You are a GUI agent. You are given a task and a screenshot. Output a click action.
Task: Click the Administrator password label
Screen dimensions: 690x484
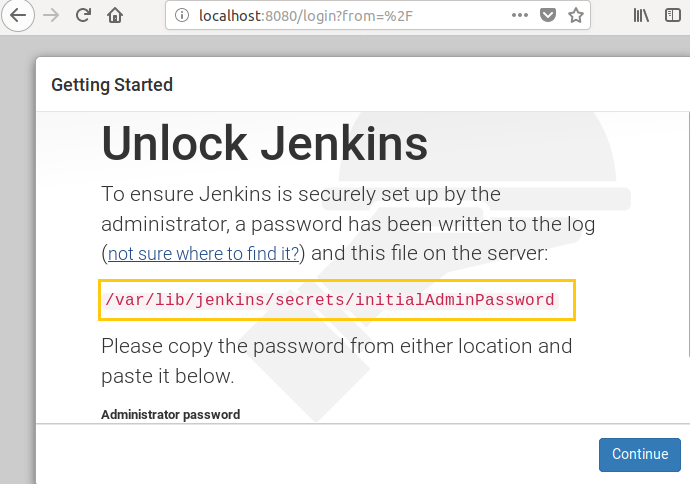[170, 414]
